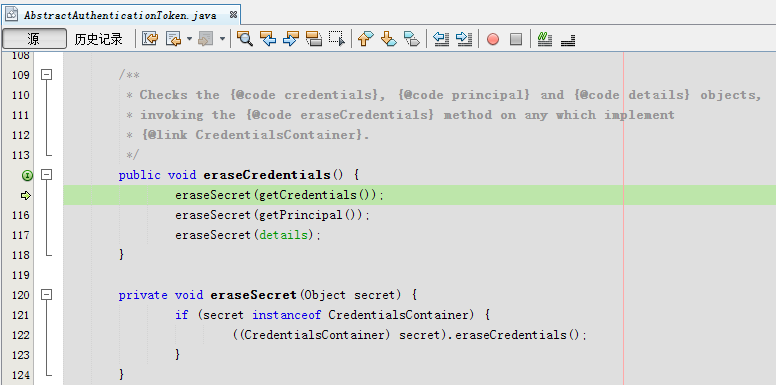Click line number 122 in the gutter
This screenshot has height=385, width=776.
tap(21, 335)
